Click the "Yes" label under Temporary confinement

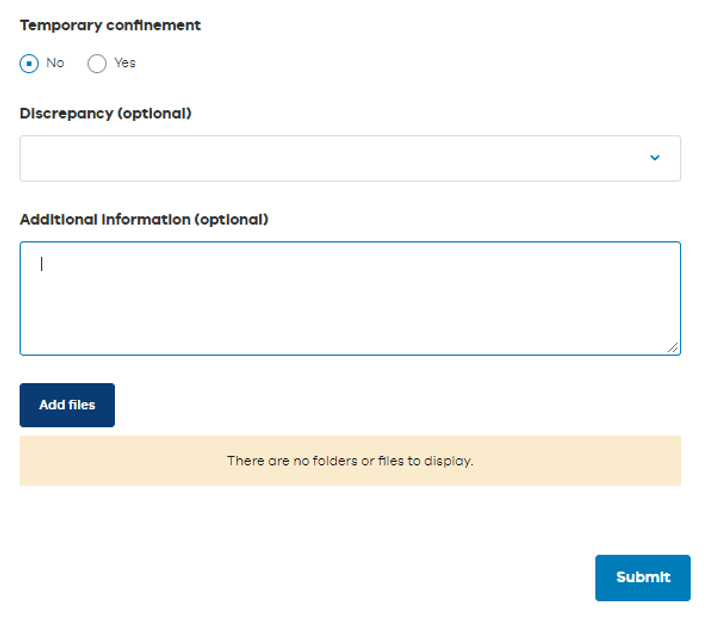tap(125, 63)
